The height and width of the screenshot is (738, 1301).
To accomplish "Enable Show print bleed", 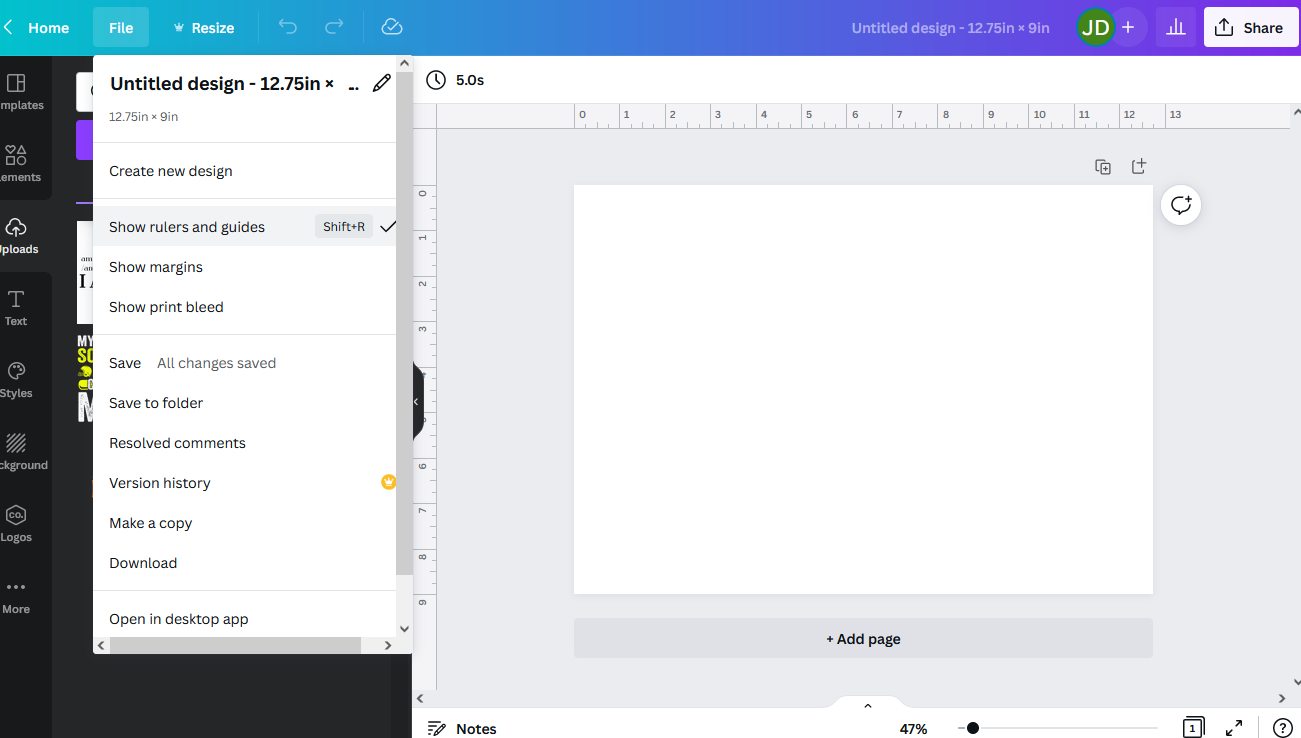I will pyautogui.click(x=166, y=306).
